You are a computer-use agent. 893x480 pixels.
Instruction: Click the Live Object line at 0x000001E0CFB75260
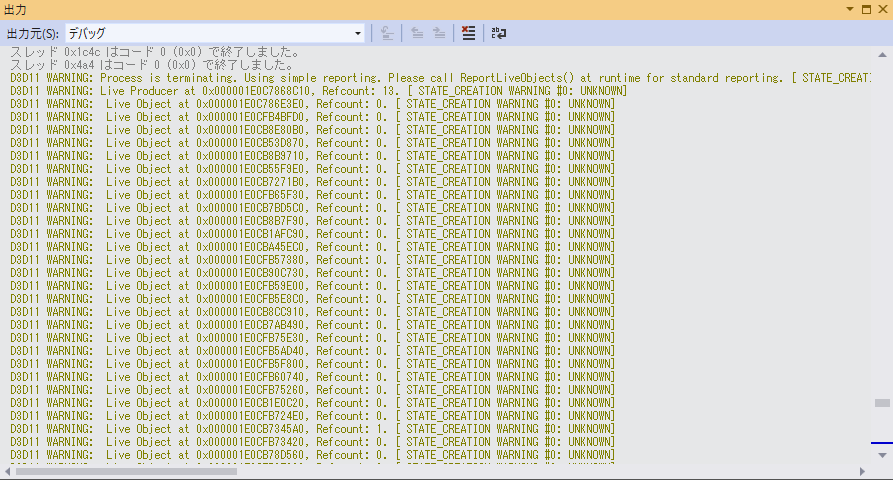(313, 391)
